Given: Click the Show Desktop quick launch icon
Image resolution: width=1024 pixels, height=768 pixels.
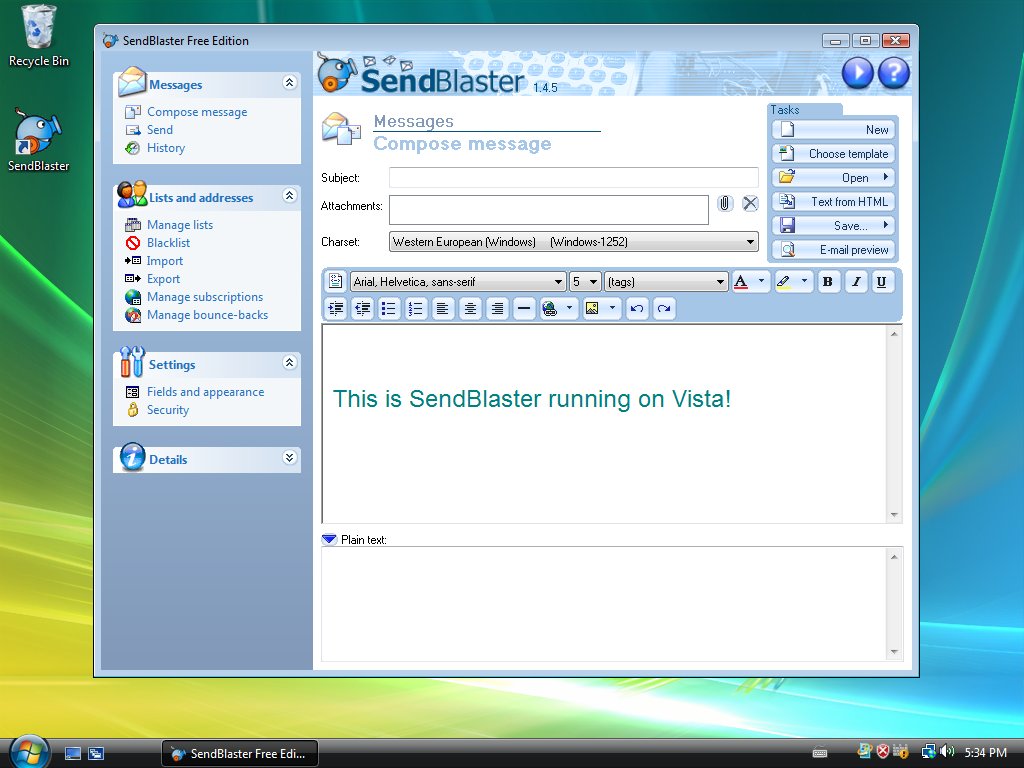Looking at the screenshot, I should (x=73, y=754).
